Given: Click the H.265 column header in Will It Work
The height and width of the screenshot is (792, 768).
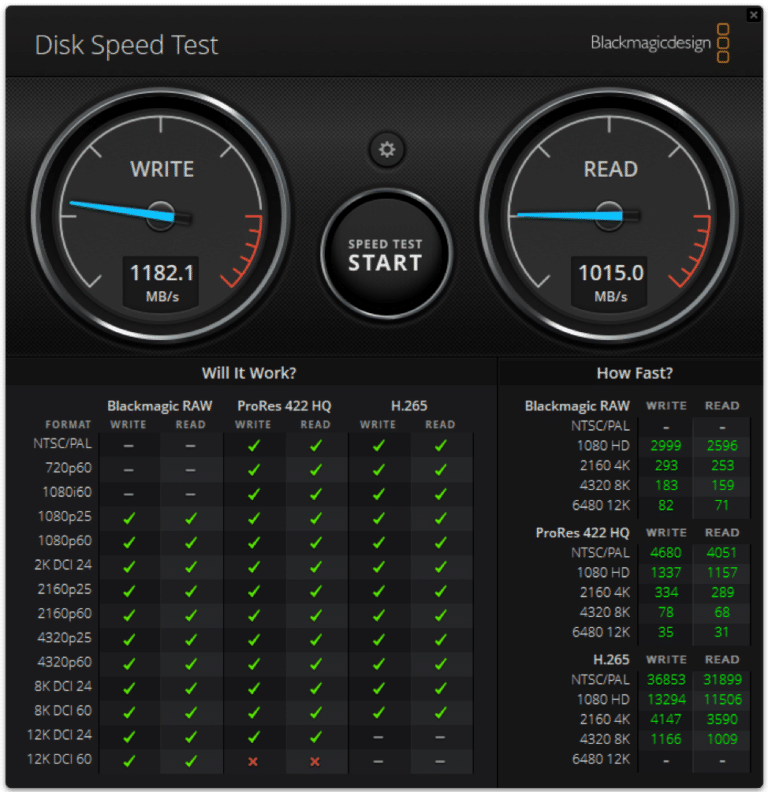Looking at the screenshot, I should 409,406.
